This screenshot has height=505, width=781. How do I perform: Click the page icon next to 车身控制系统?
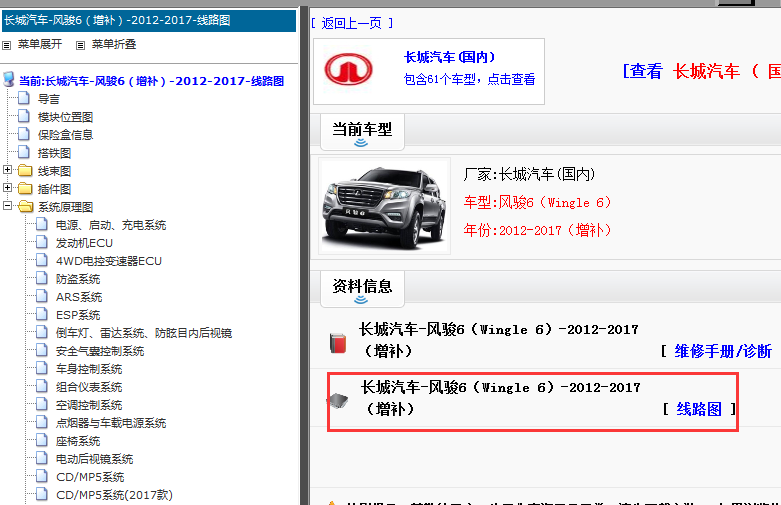point(42,368)
